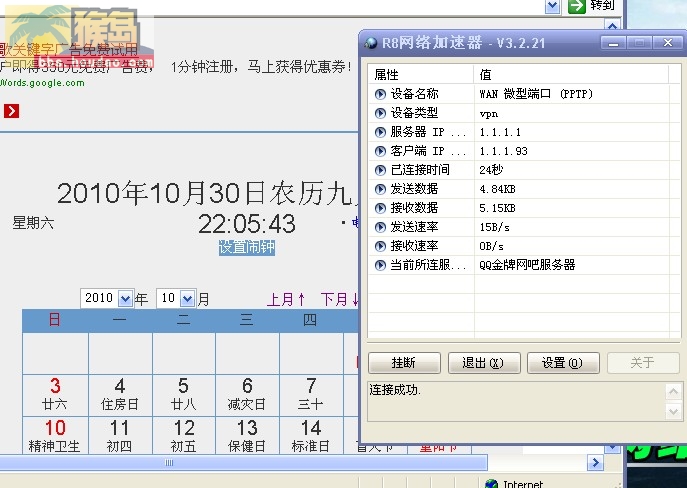The width and height of the screenshot is (687, 488).
Task: Click the green 转到 go arrow icon
Action: pos(577,6)
